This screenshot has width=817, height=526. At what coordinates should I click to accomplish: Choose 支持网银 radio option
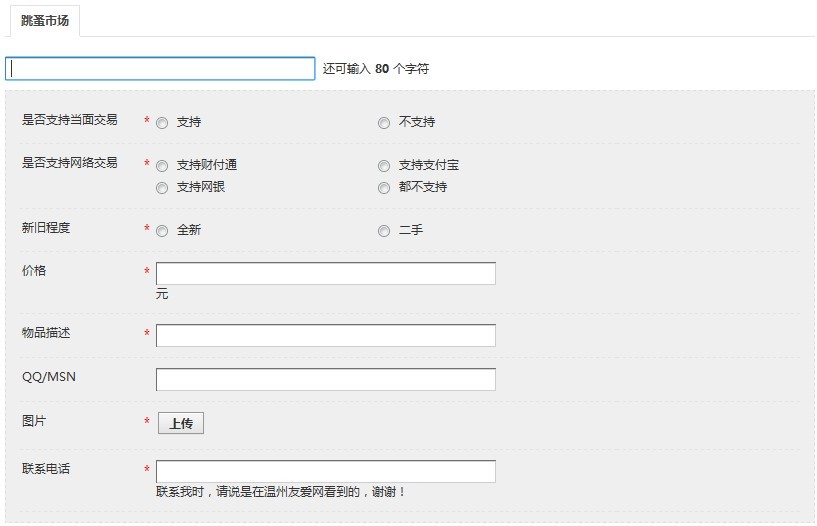[162, 188]
